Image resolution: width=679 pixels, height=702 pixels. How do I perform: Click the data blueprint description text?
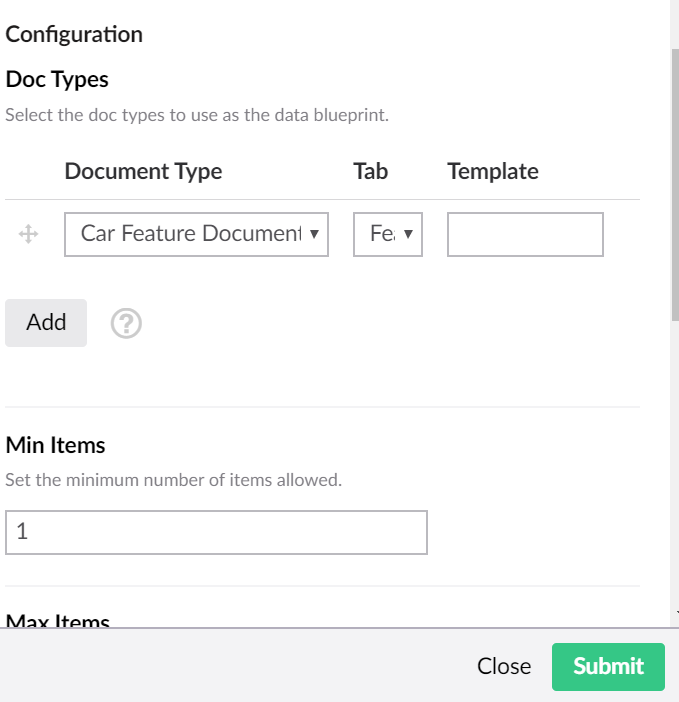pos(197,114)
